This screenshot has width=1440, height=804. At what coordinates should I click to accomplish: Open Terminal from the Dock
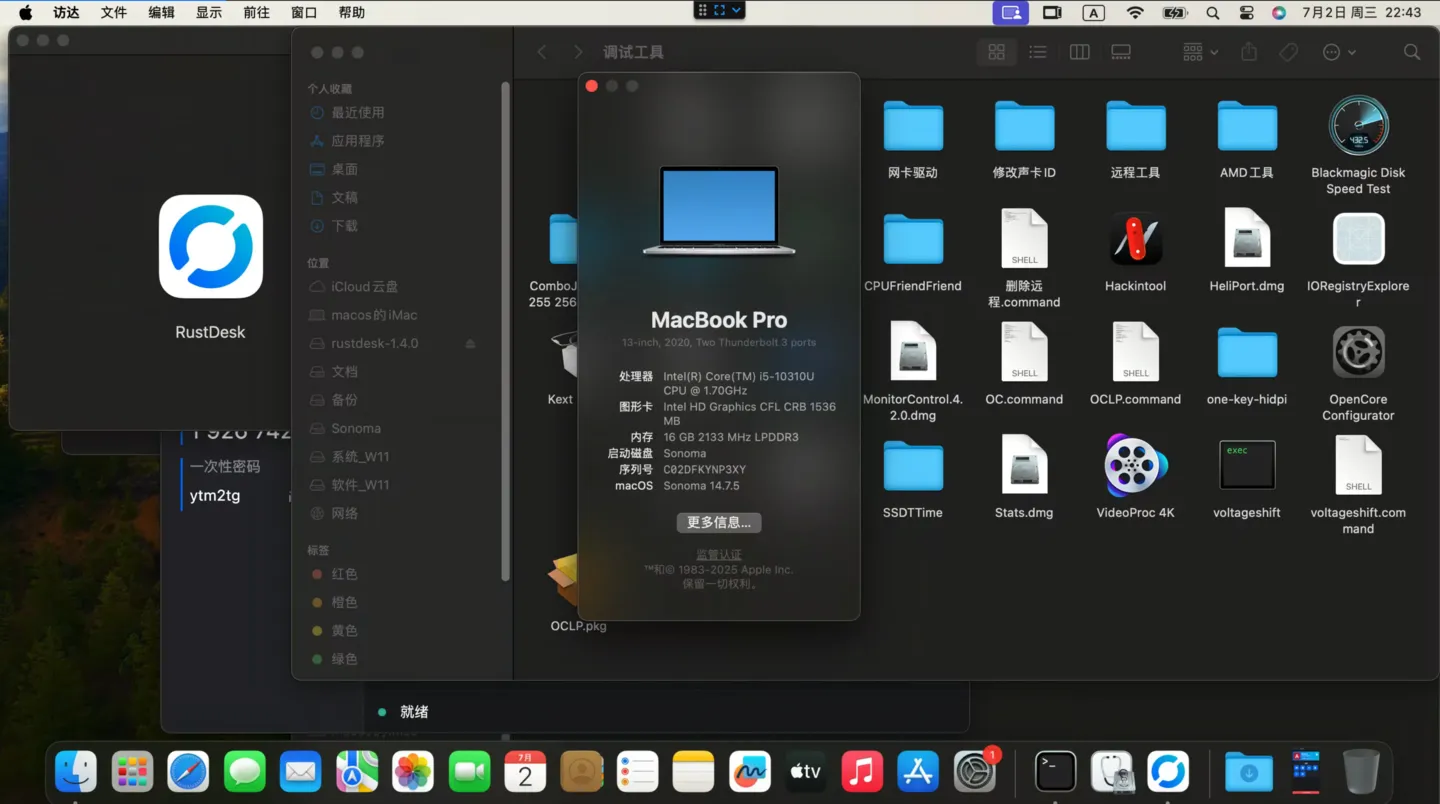pyautogui.click(x=1055, y=771)
